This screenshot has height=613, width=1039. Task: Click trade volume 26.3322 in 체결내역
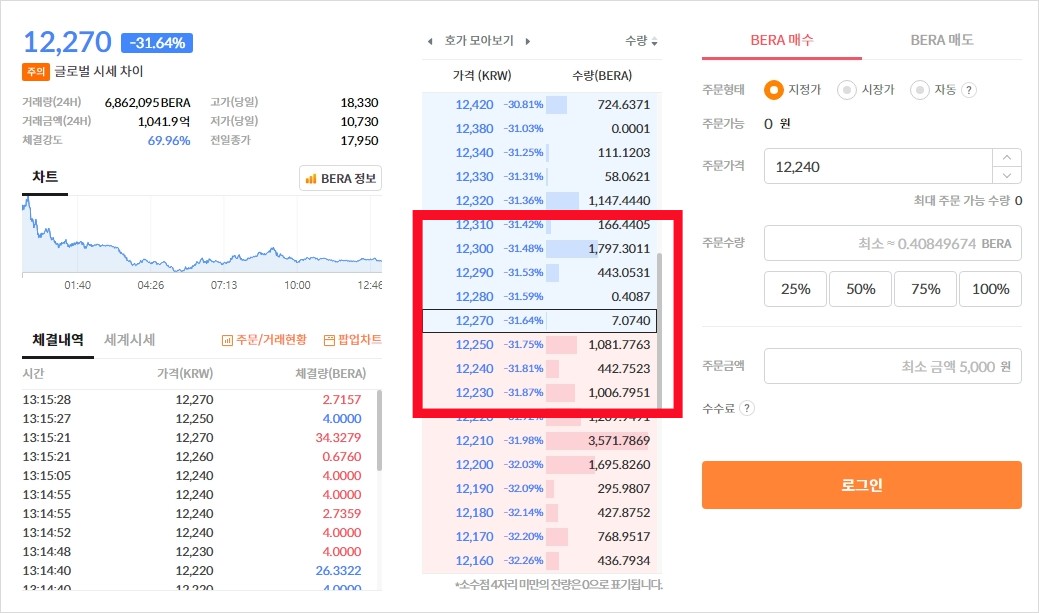338,571
